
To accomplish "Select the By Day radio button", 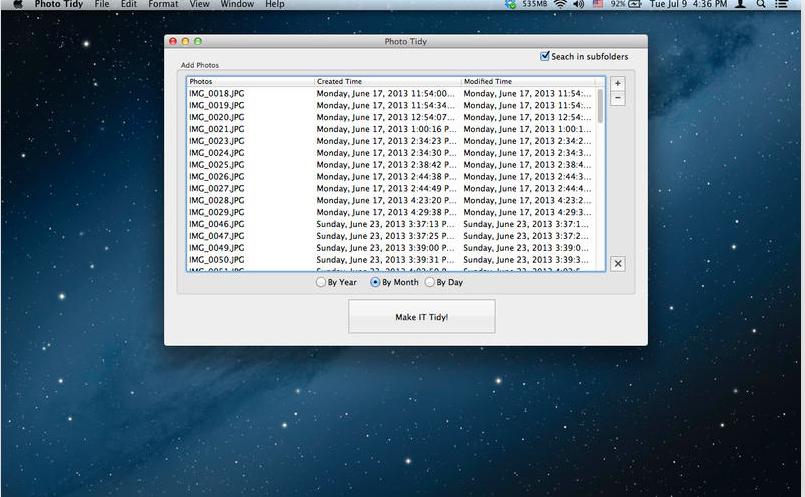I will tap(430, 282).
